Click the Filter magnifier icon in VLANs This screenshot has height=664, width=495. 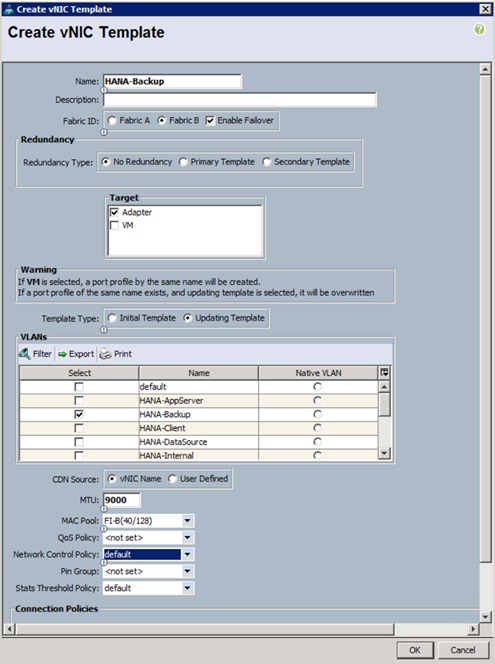(x=25, y=354)
